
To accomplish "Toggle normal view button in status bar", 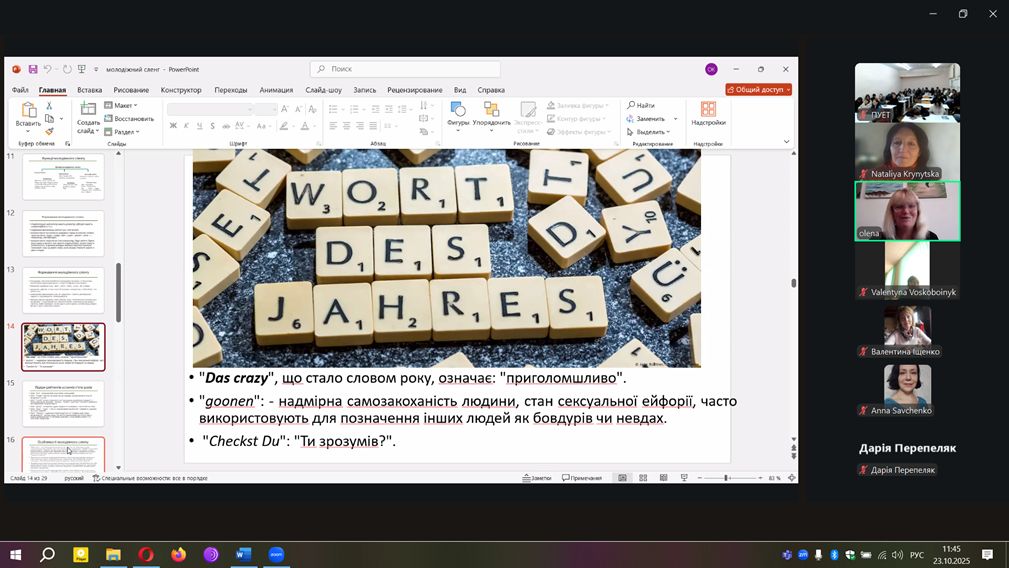I will coord(622,478).
